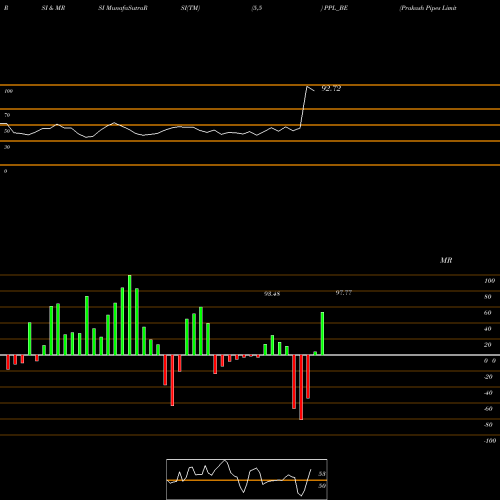
Task: Click the 97.77 value above the bars
Action: (344, 292)
